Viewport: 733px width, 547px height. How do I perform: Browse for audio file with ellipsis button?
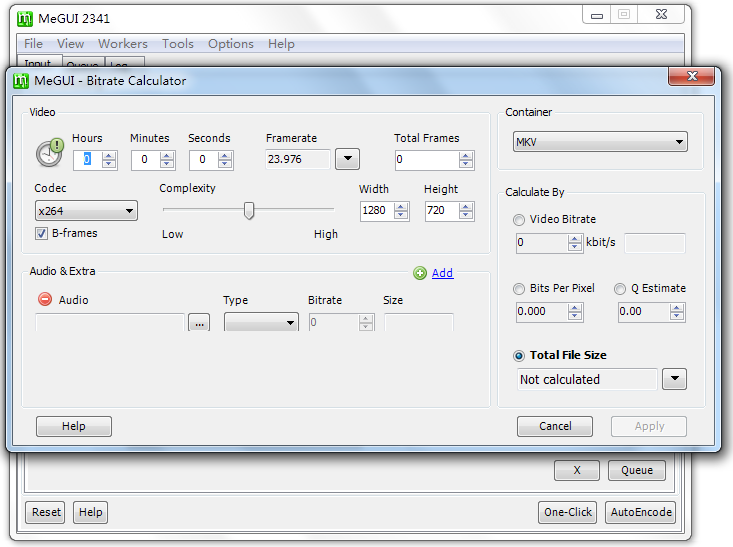point(199,323)
